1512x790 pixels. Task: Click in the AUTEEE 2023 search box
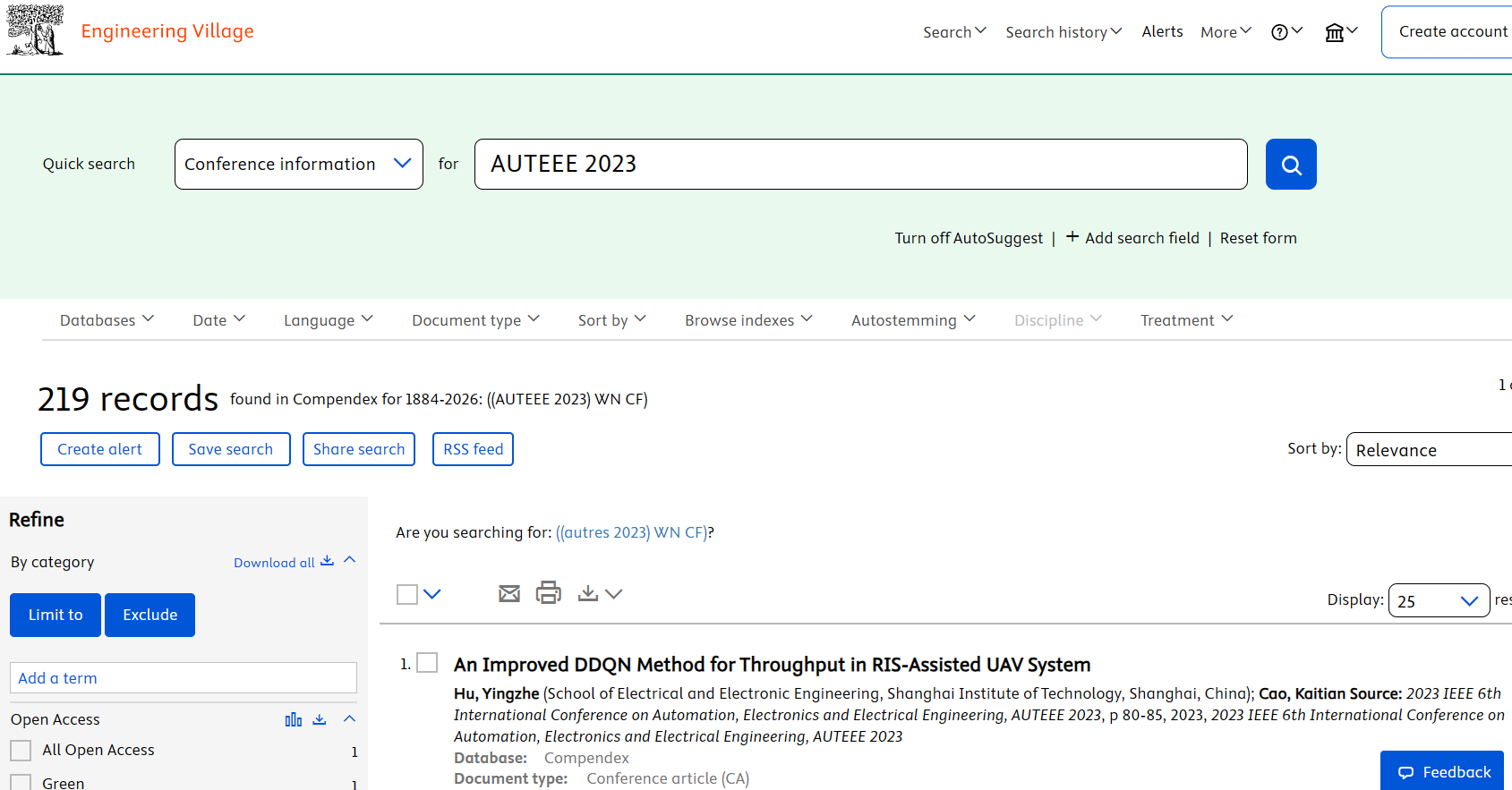[x=860, y=164]
